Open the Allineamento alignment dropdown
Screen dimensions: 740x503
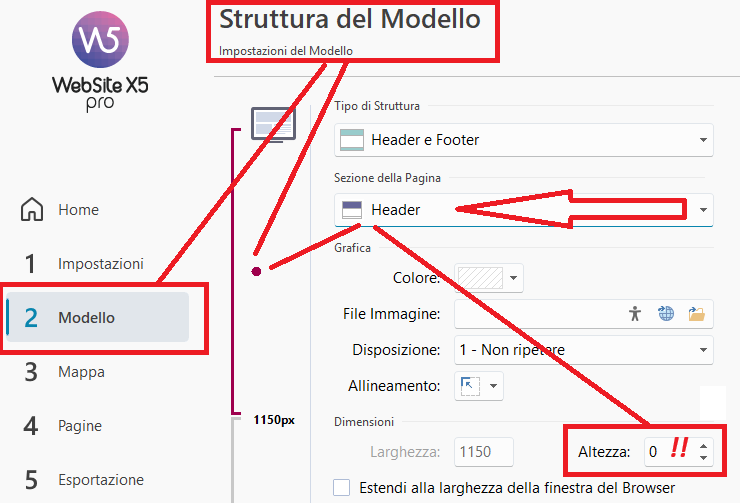coord(494,385)
